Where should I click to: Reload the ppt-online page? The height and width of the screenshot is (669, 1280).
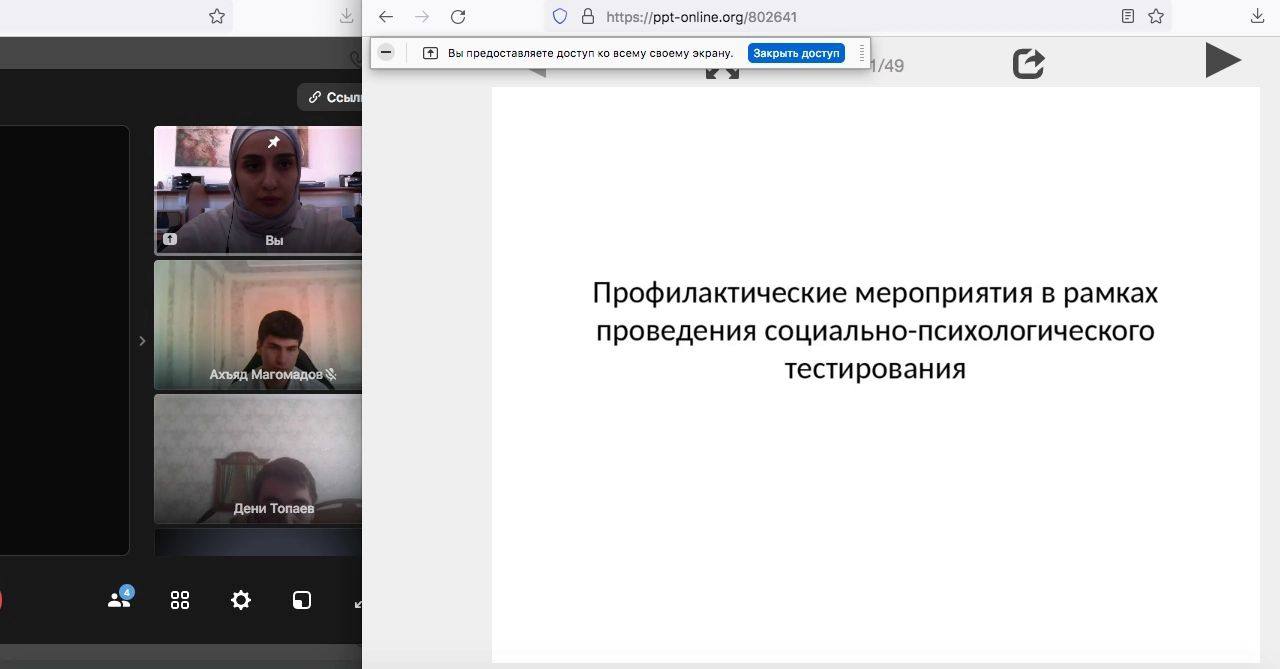point(458,16)
